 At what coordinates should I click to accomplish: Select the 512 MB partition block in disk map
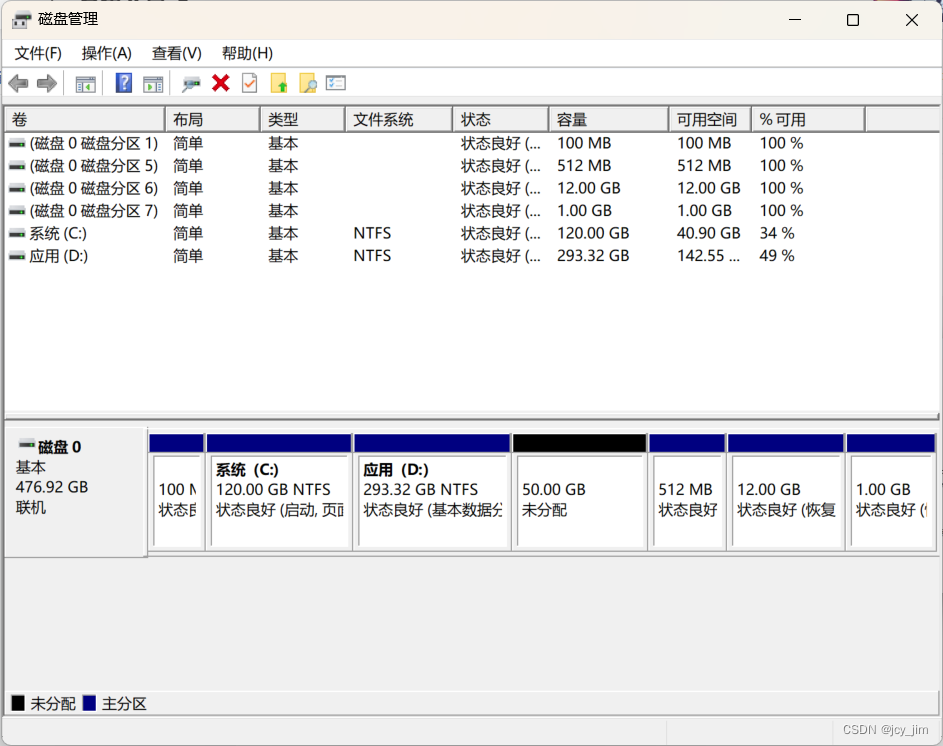pos(687,492)
